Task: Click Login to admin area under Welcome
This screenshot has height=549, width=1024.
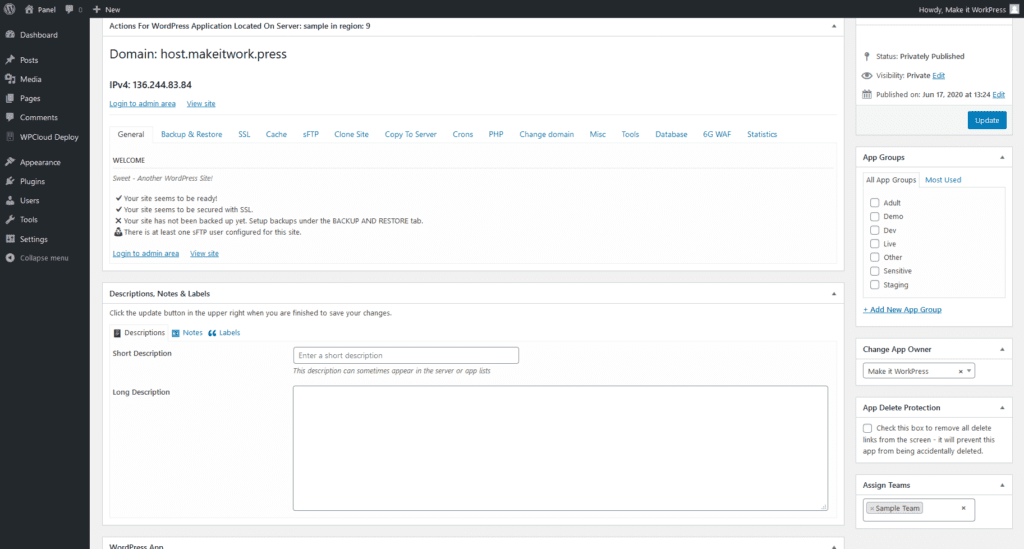Action: (146, 253)
